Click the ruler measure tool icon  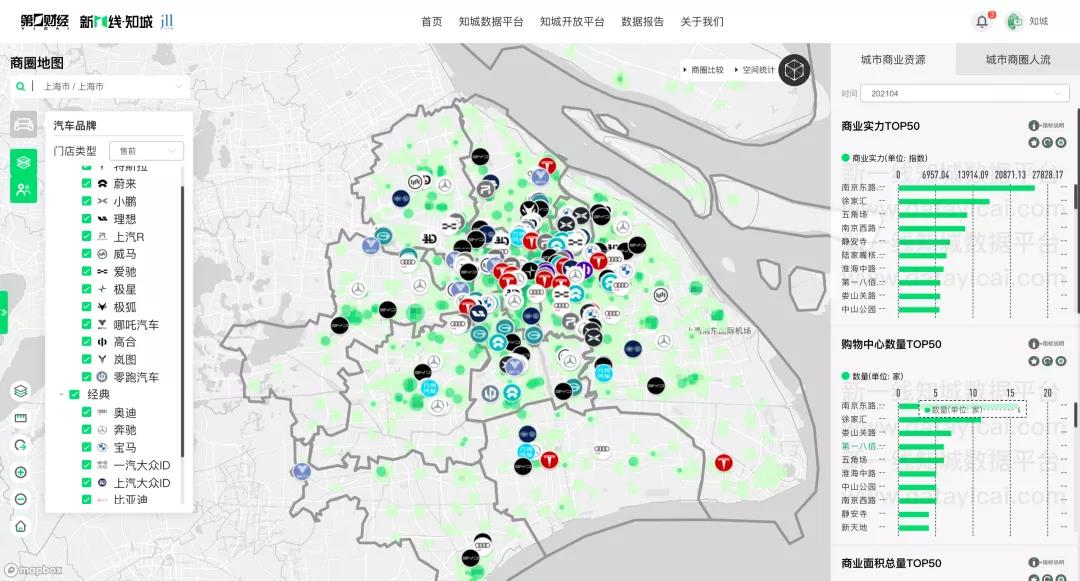(x=21, y=418)
